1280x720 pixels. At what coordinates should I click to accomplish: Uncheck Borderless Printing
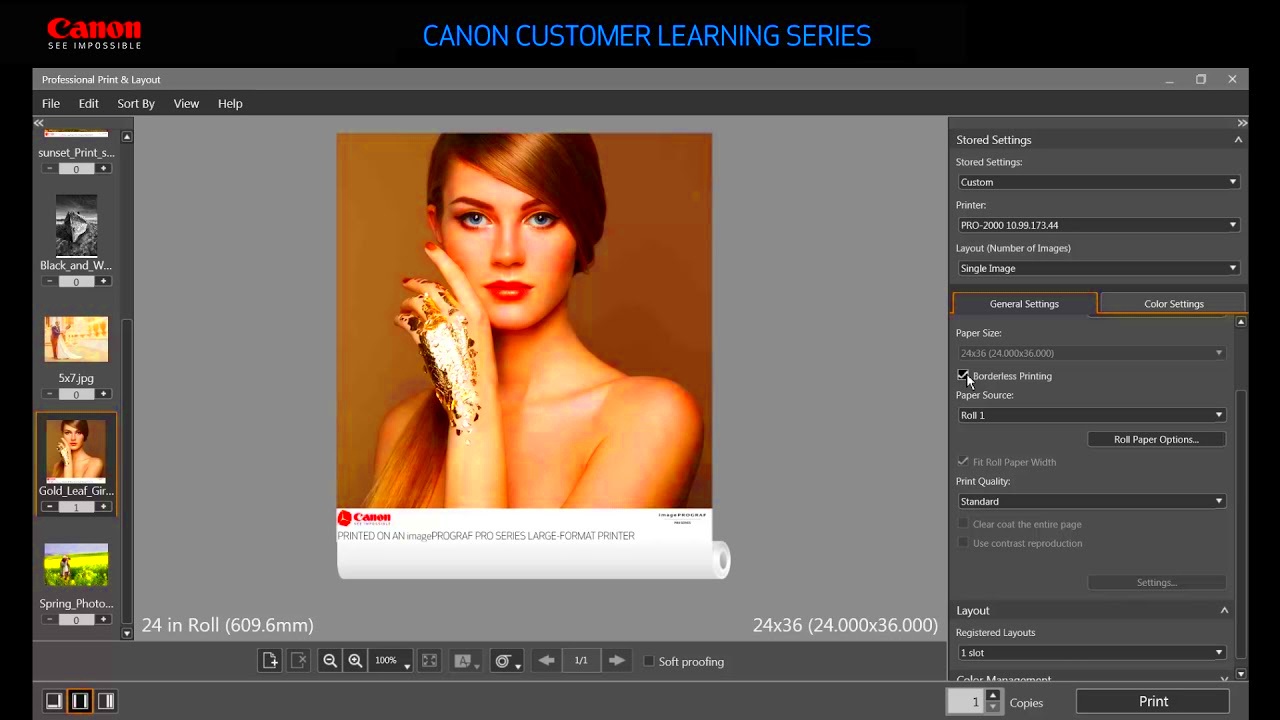coord(963,376)
